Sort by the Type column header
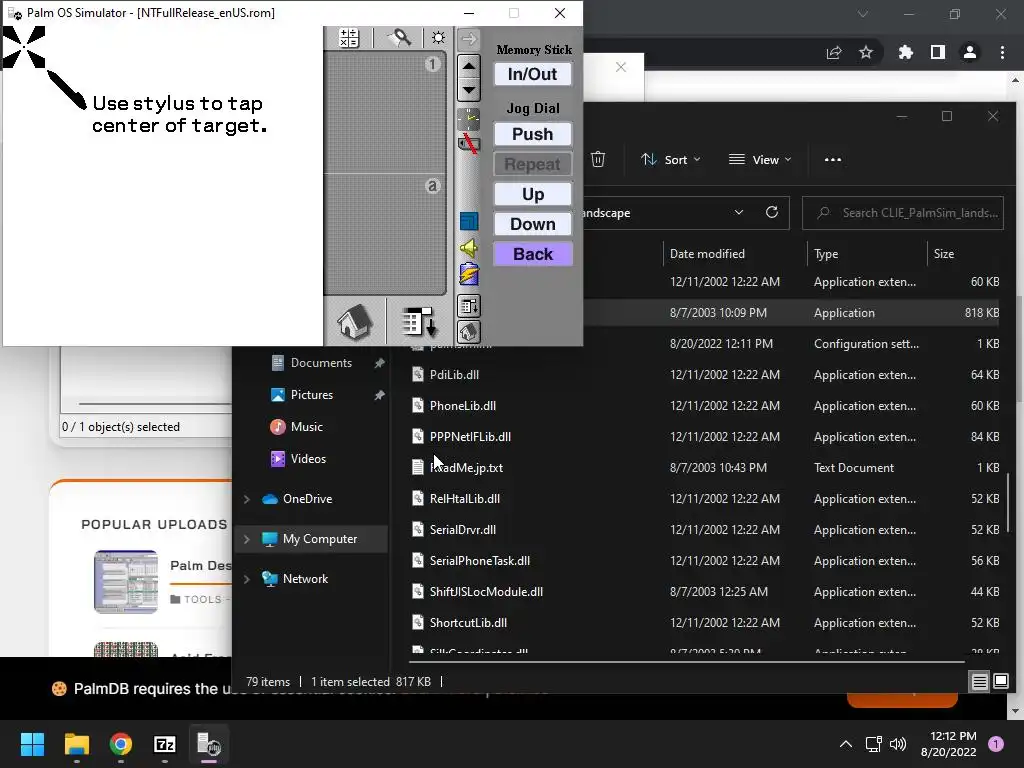Image resolution: width=1024 pixels, height=768 pixels. 826,253
